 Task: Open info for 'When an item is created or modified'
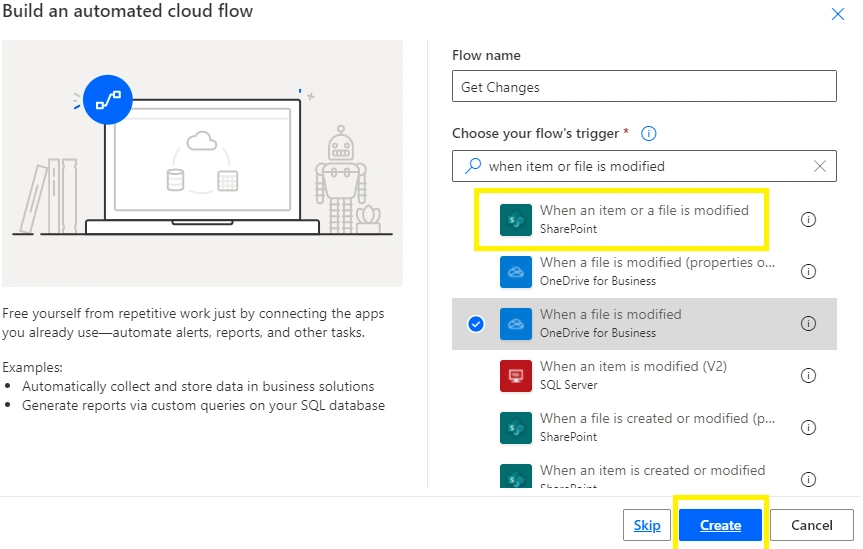tap(808, 480)
